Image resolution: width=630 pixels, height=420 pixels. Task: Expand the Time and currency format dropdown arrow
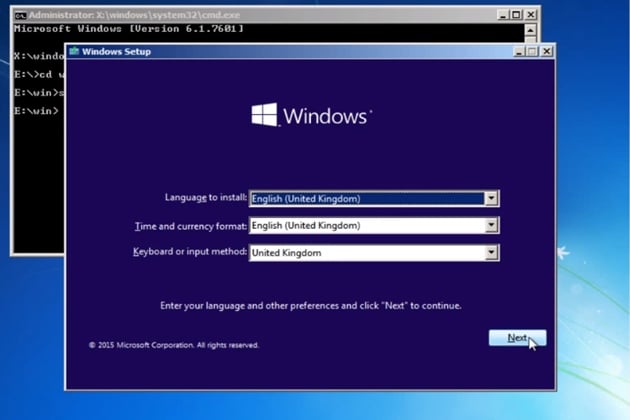coord(491,225)
